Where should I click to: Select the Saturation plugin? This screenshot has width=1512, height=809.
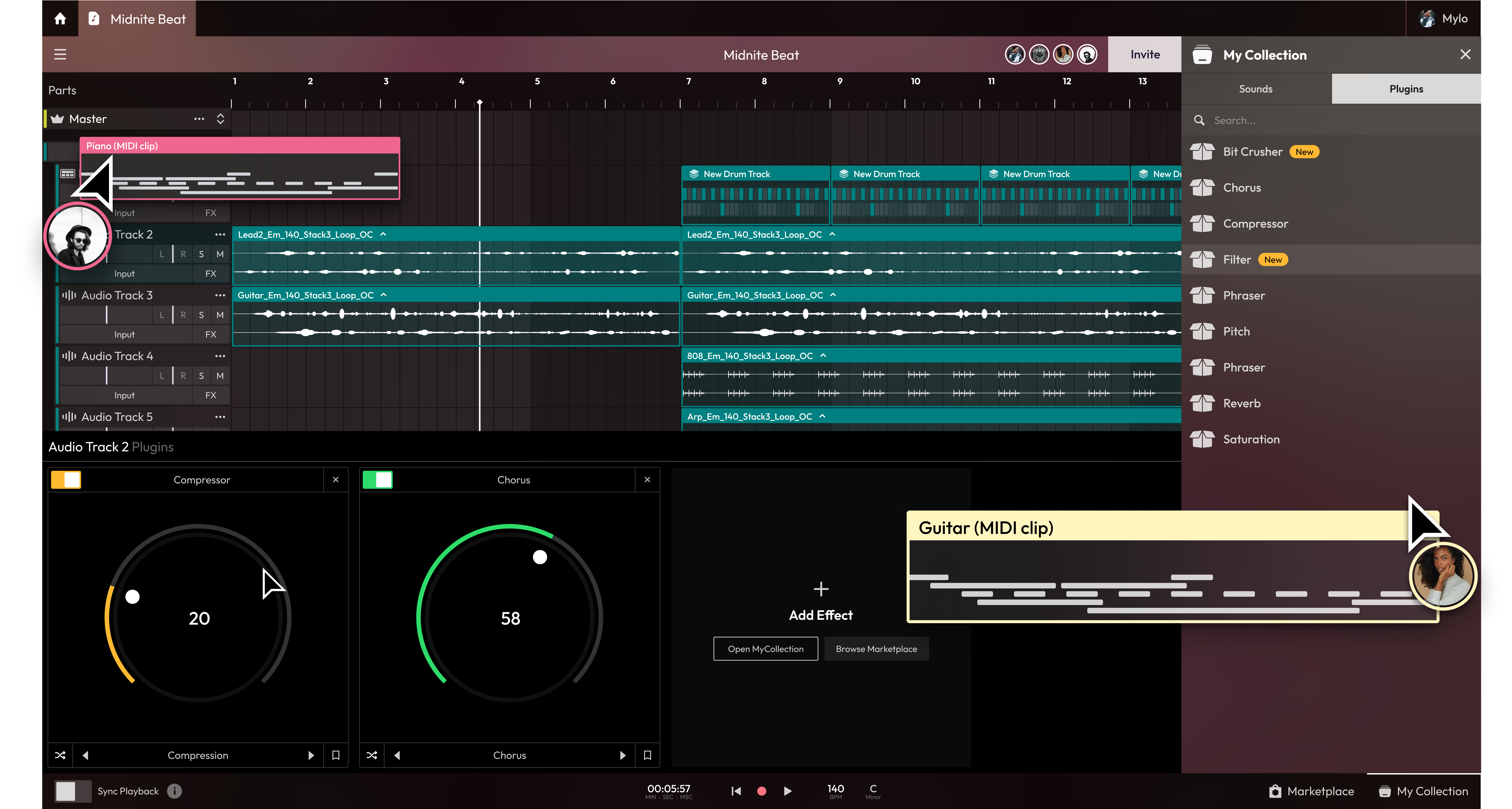click(x=1331, y=439)
